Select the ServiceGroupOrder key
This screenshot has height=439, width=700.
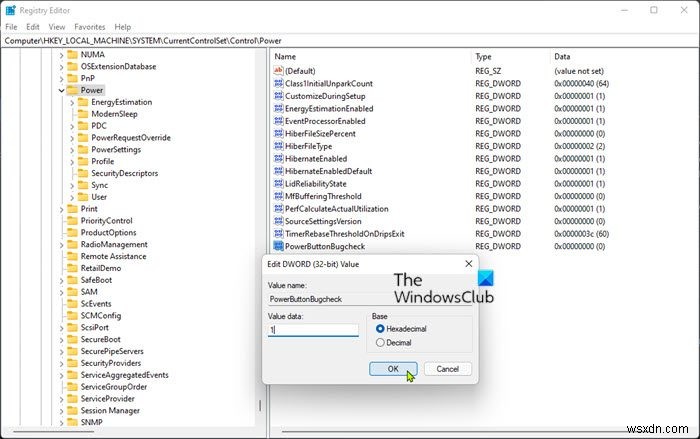tap(113, 387)
